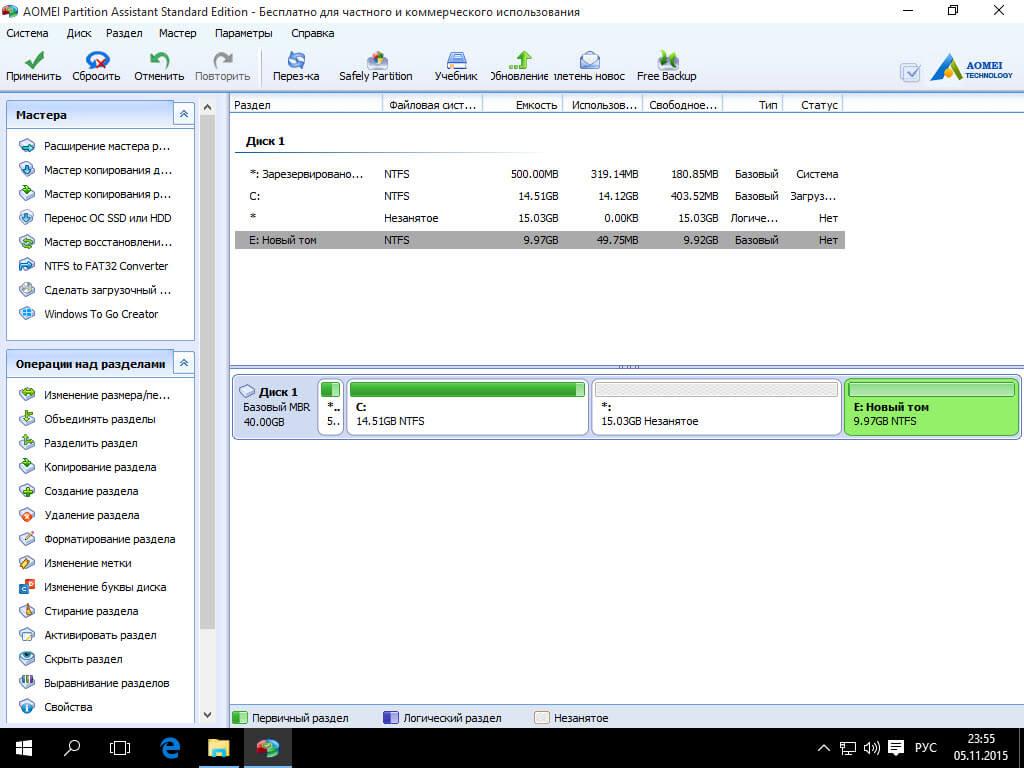Collapse the Мастера panel
1024x768 pixels.
184,114
